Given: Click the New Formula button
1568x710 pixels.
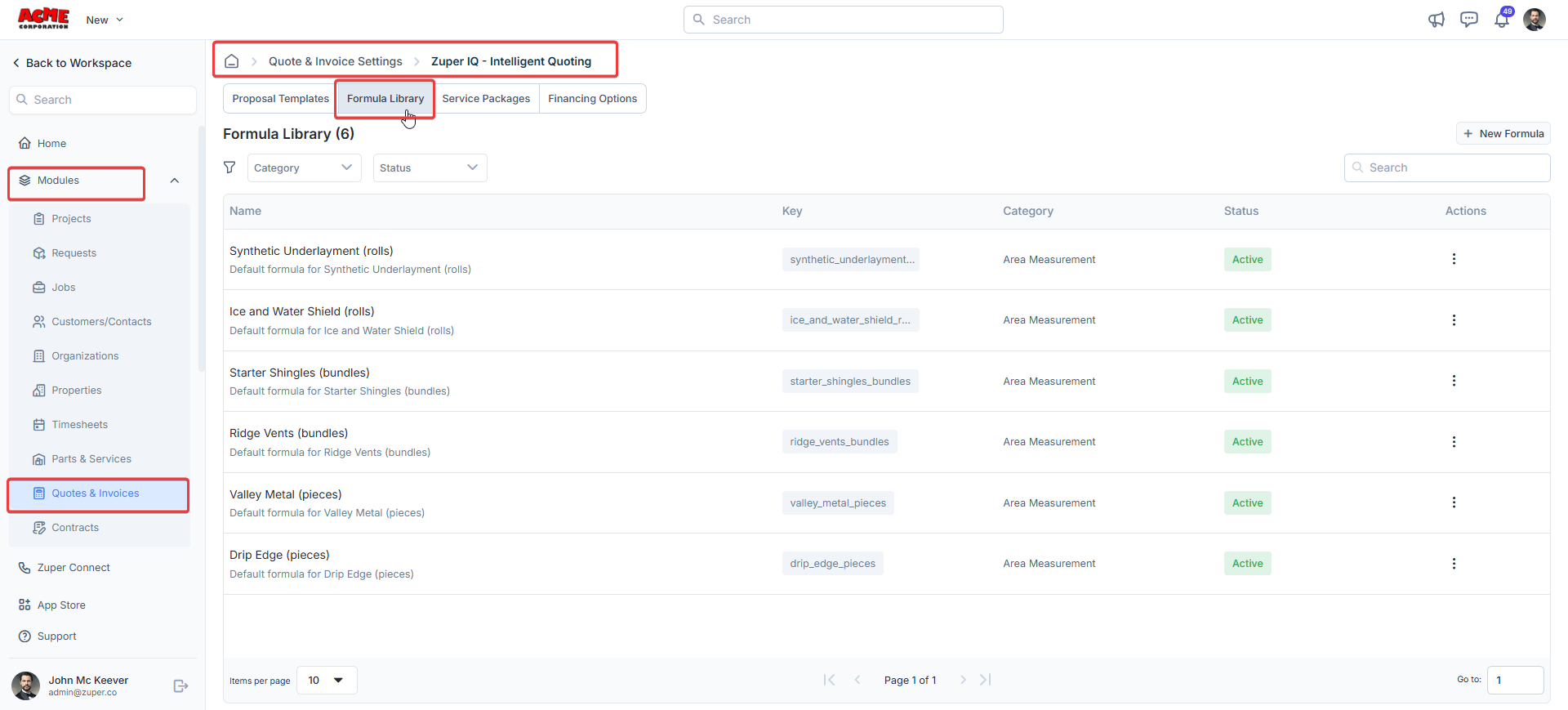Looking at the screenshot, I should click(1503, 133).
